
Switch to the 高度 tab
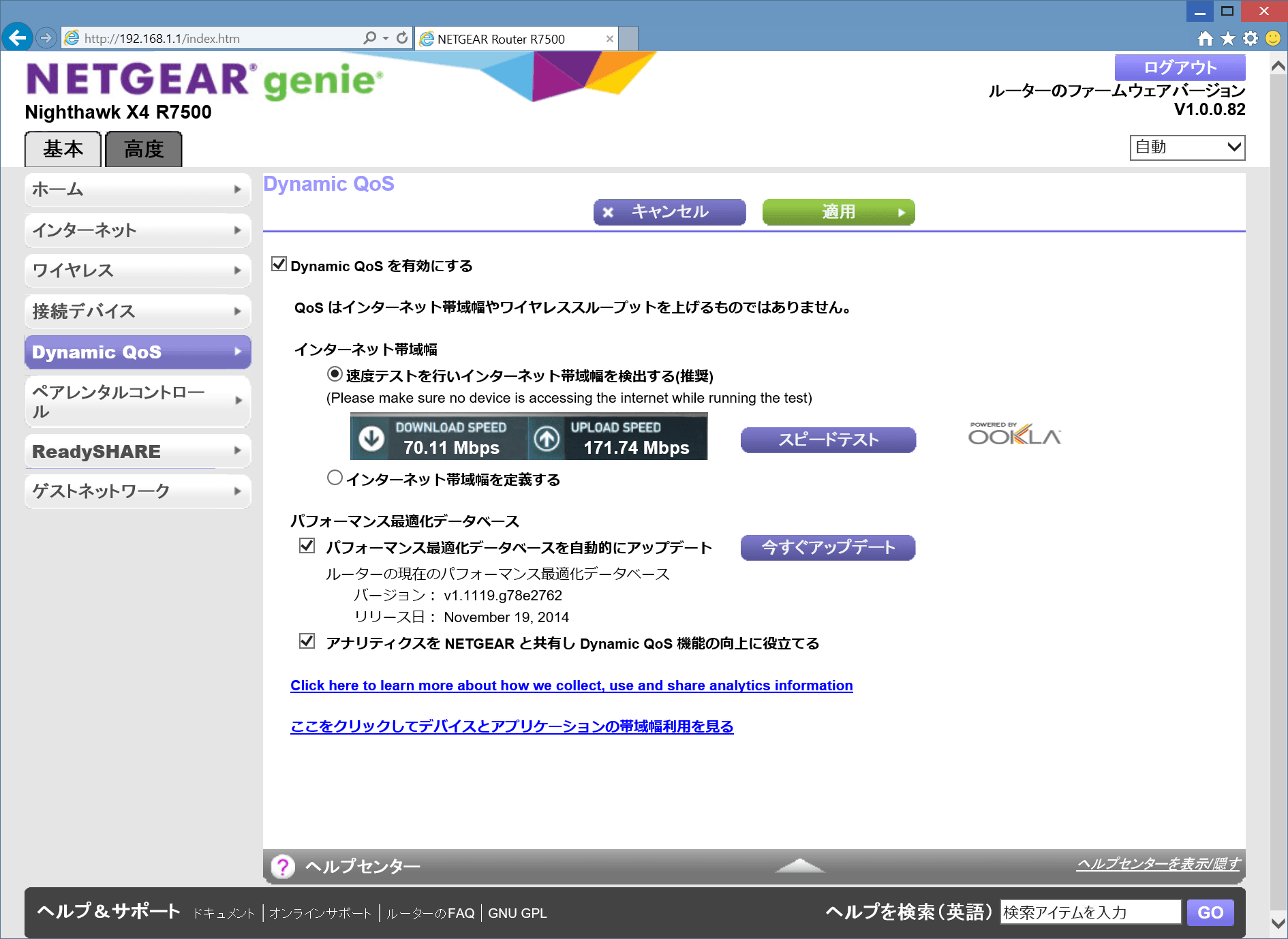coord(144,149)
